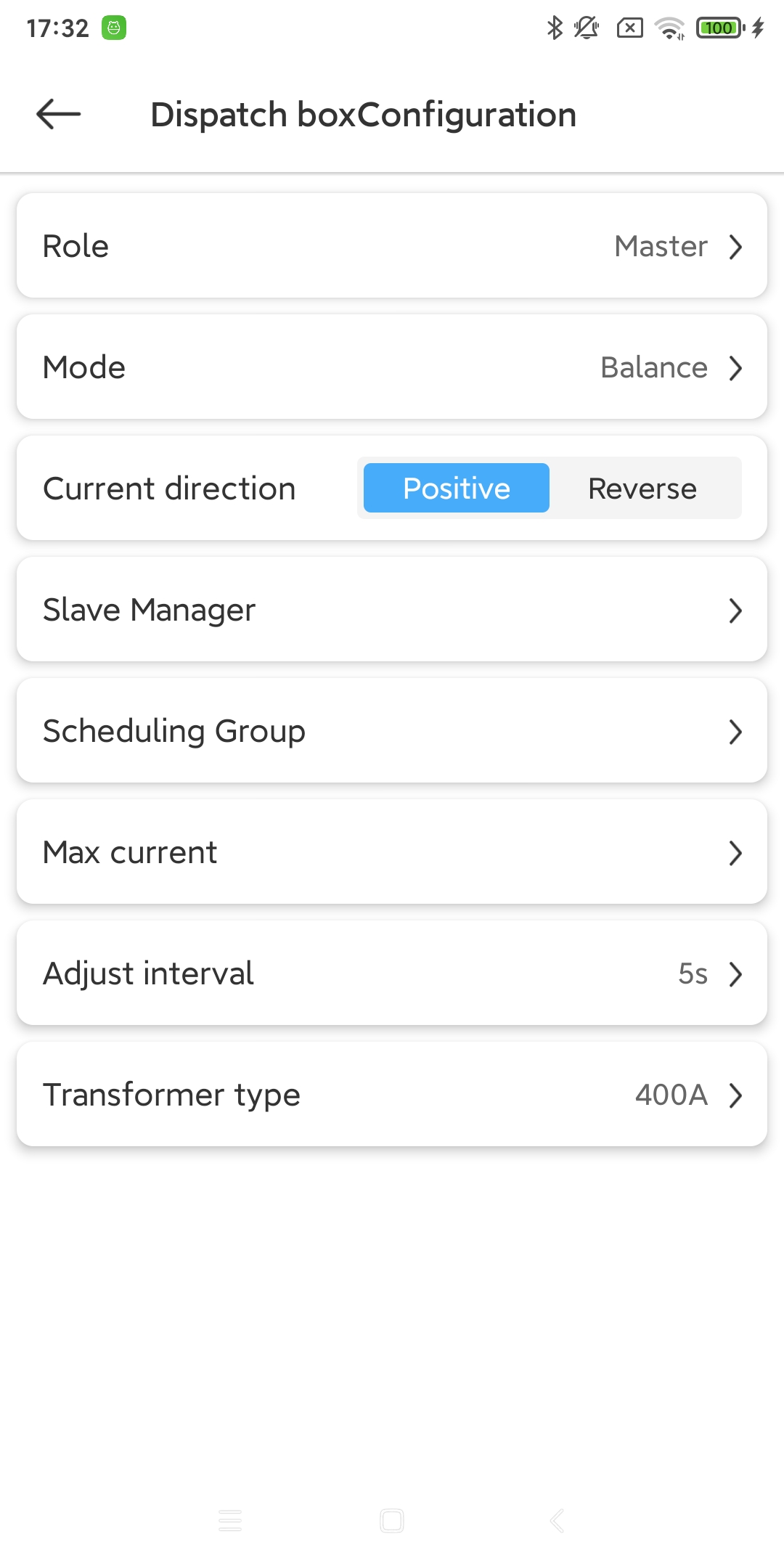Open Transformer type 400A chevron
The image size is (784, 1568).
(x=735, y=1095)
